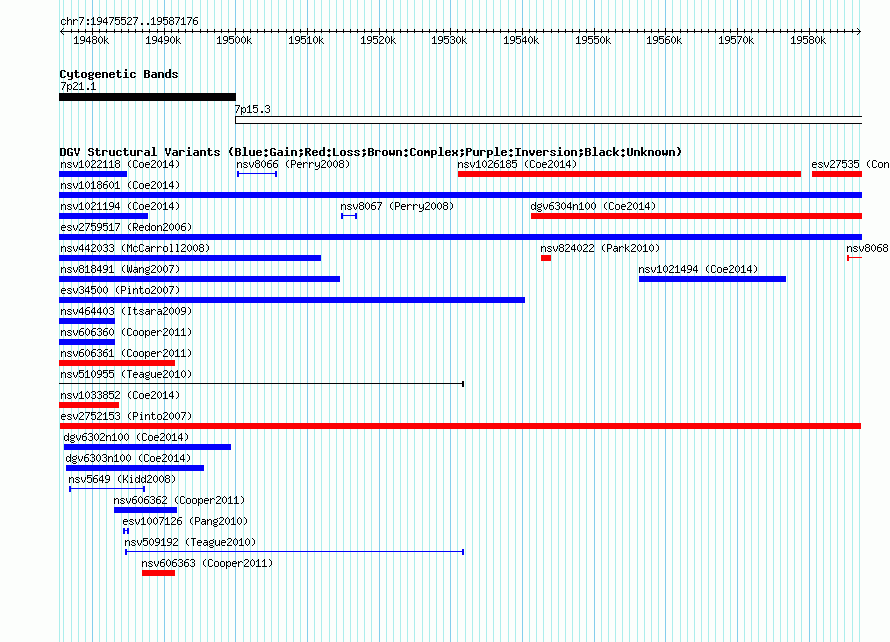This screenshot has height=642, width=890.
Task: Click the blue bar of nsv442033
Action: 190,258
